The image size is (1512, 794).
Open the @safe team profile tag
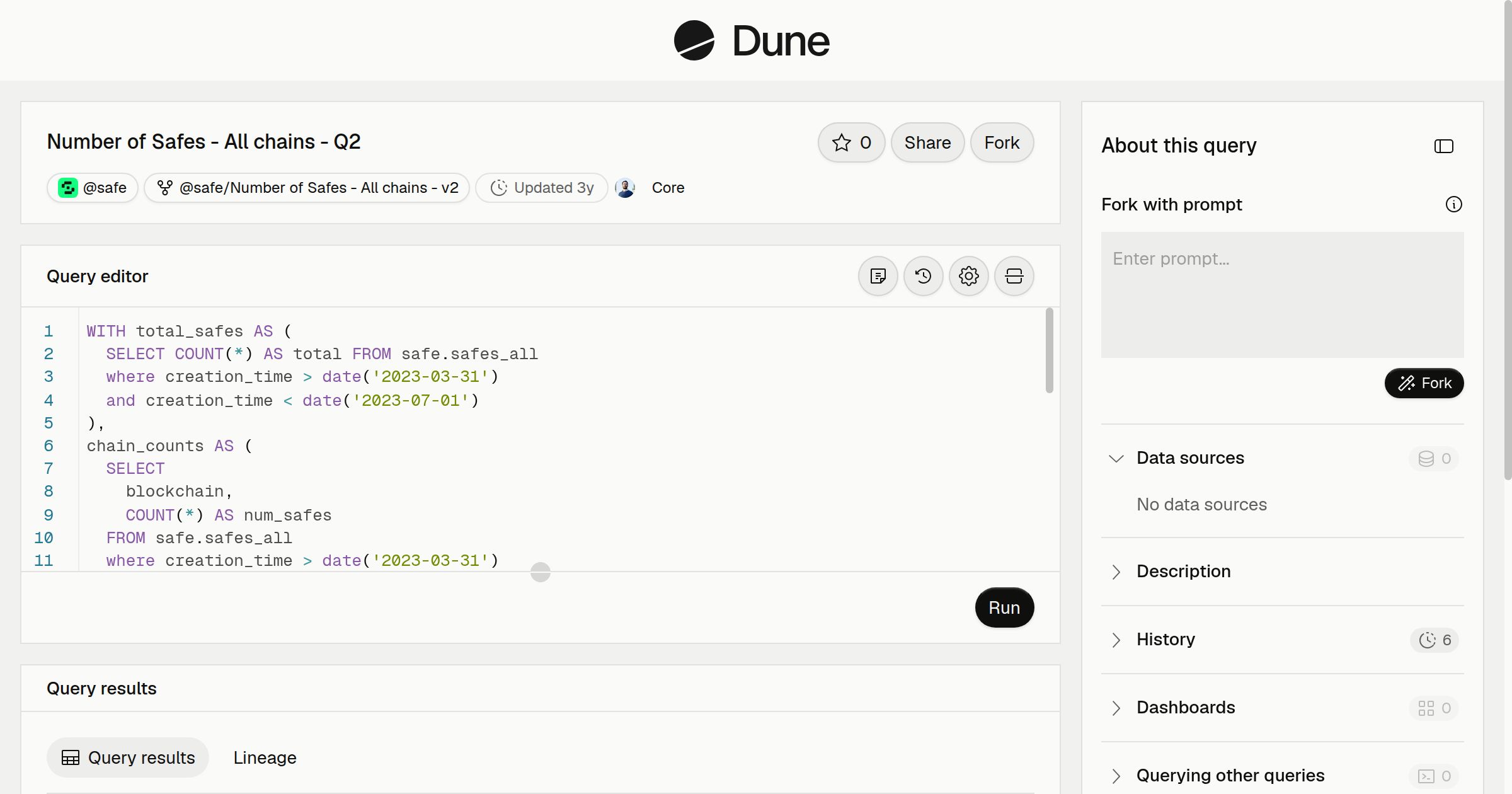click(x=93, y=188)
